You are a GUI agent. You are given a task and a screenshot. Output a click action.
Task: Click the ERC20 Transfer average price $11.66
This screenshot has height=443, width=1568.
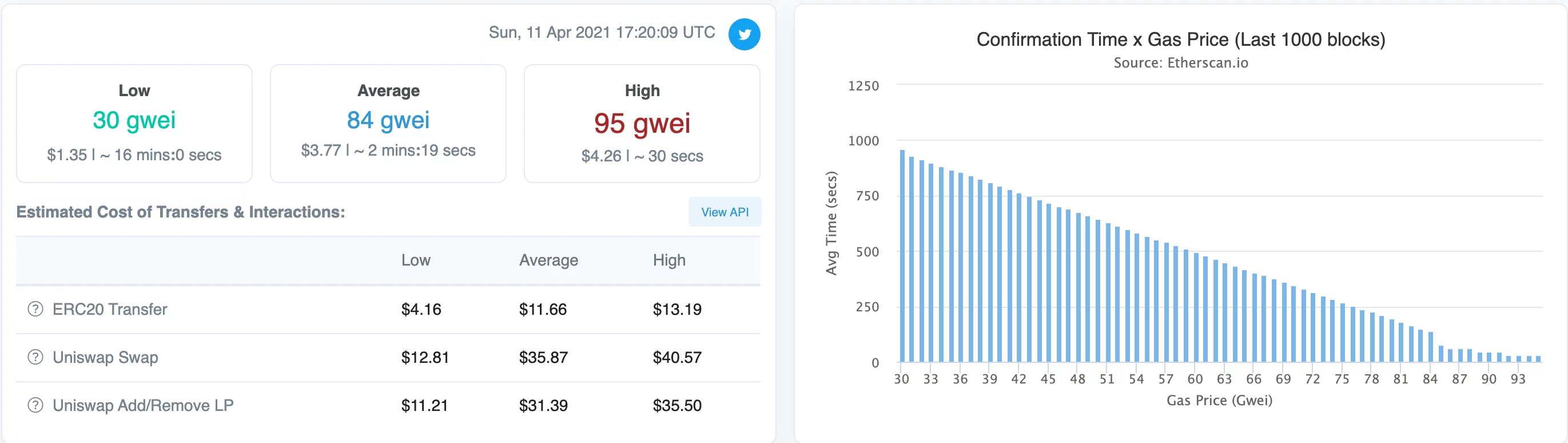point(542,310)
